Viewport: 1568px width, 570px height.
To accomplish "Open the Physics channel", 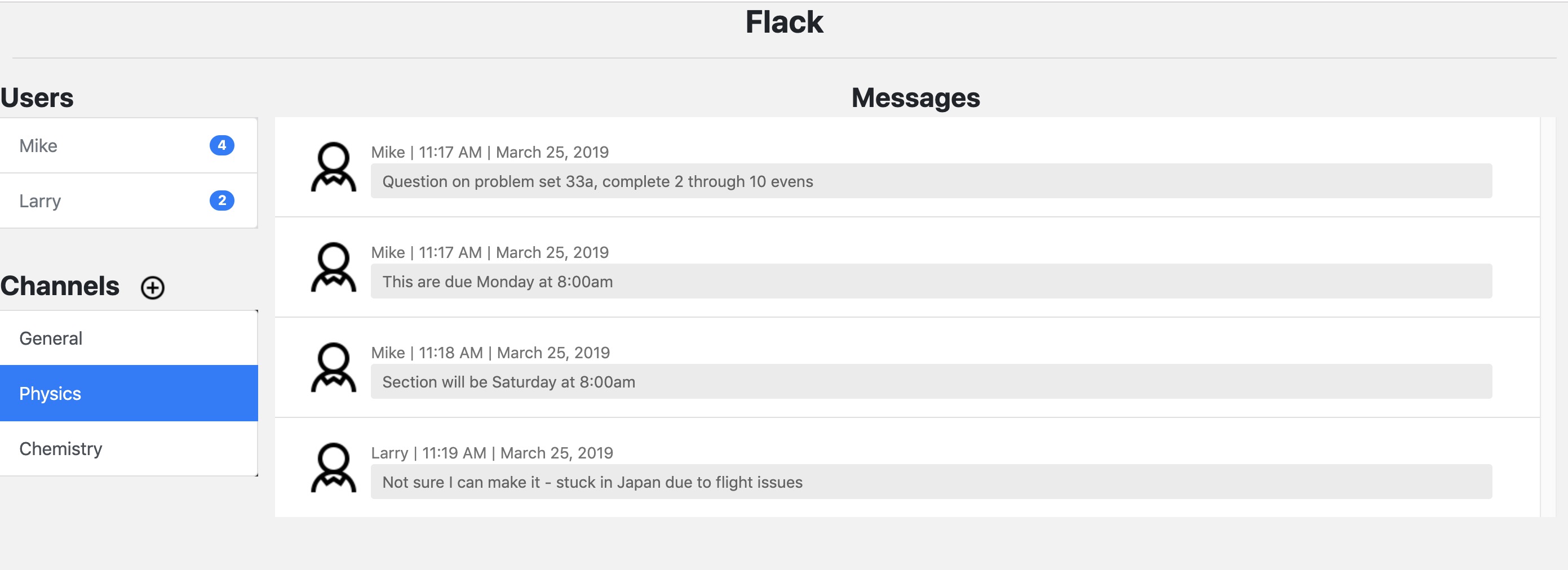I will tap(51, 394).
